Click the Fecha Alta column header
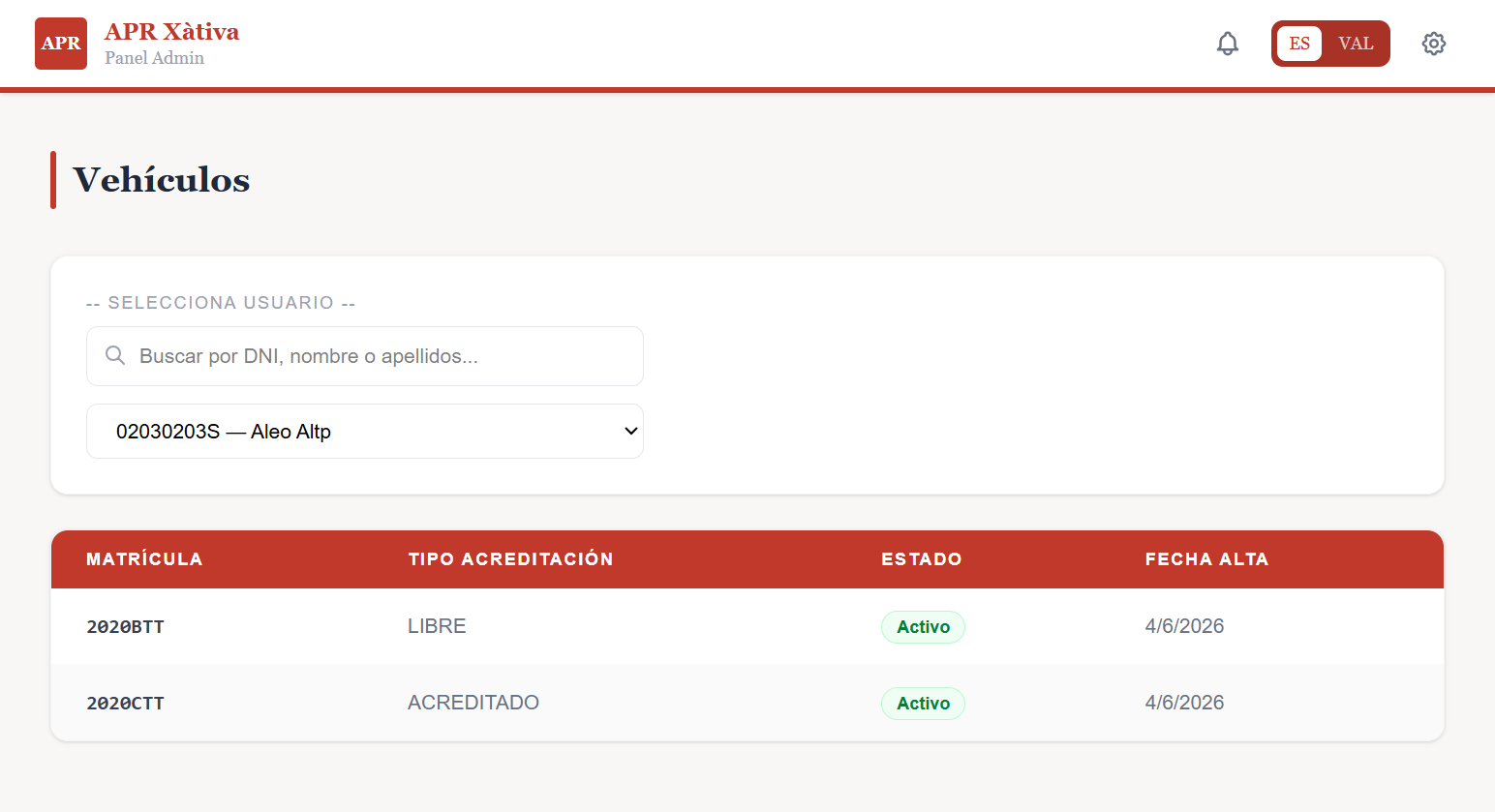Screen dimensions: 1495x812 1206,559
